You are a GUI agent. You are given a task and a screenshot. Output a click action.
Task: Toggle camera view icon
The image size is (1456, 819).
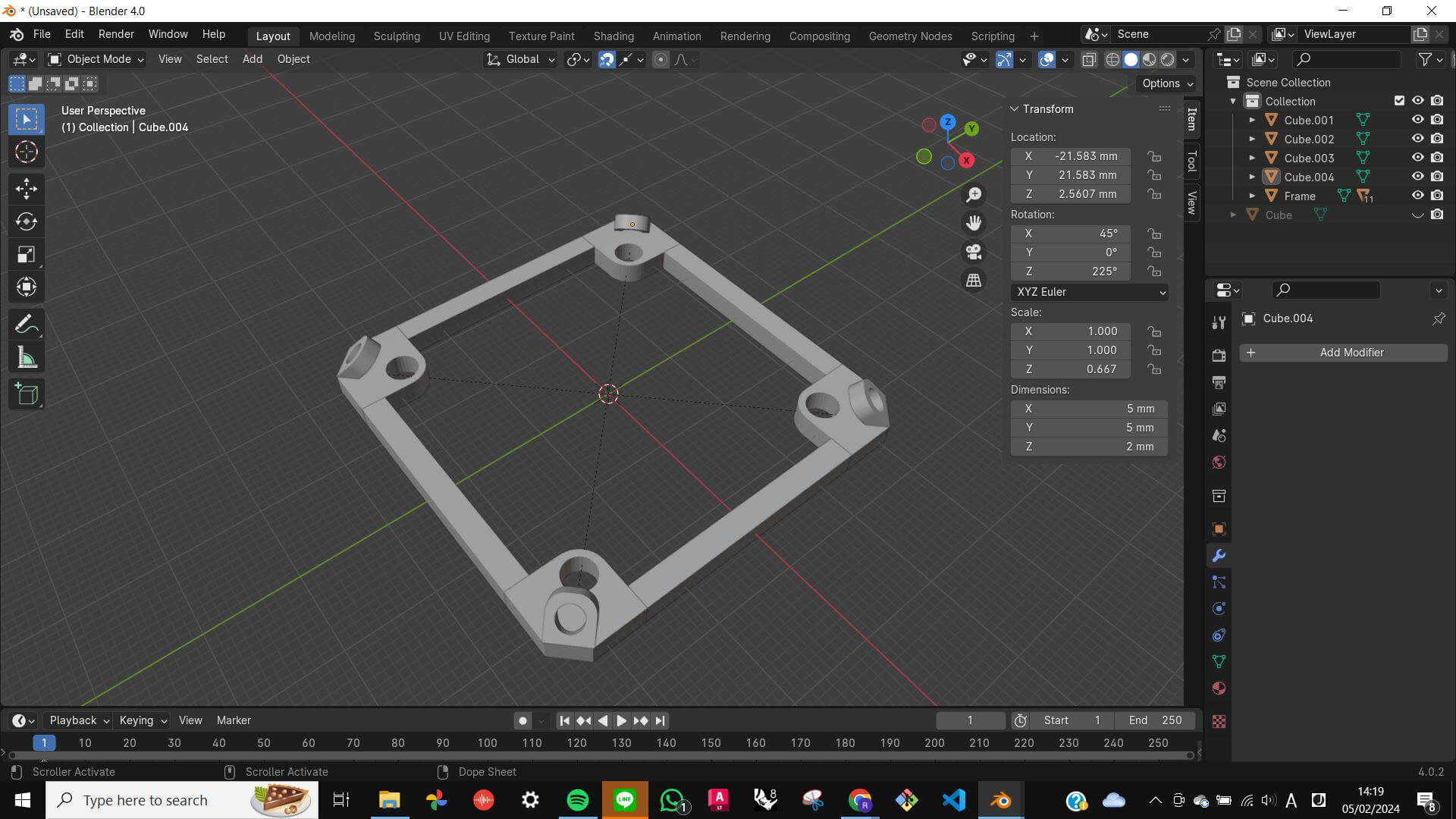(974, 252)
